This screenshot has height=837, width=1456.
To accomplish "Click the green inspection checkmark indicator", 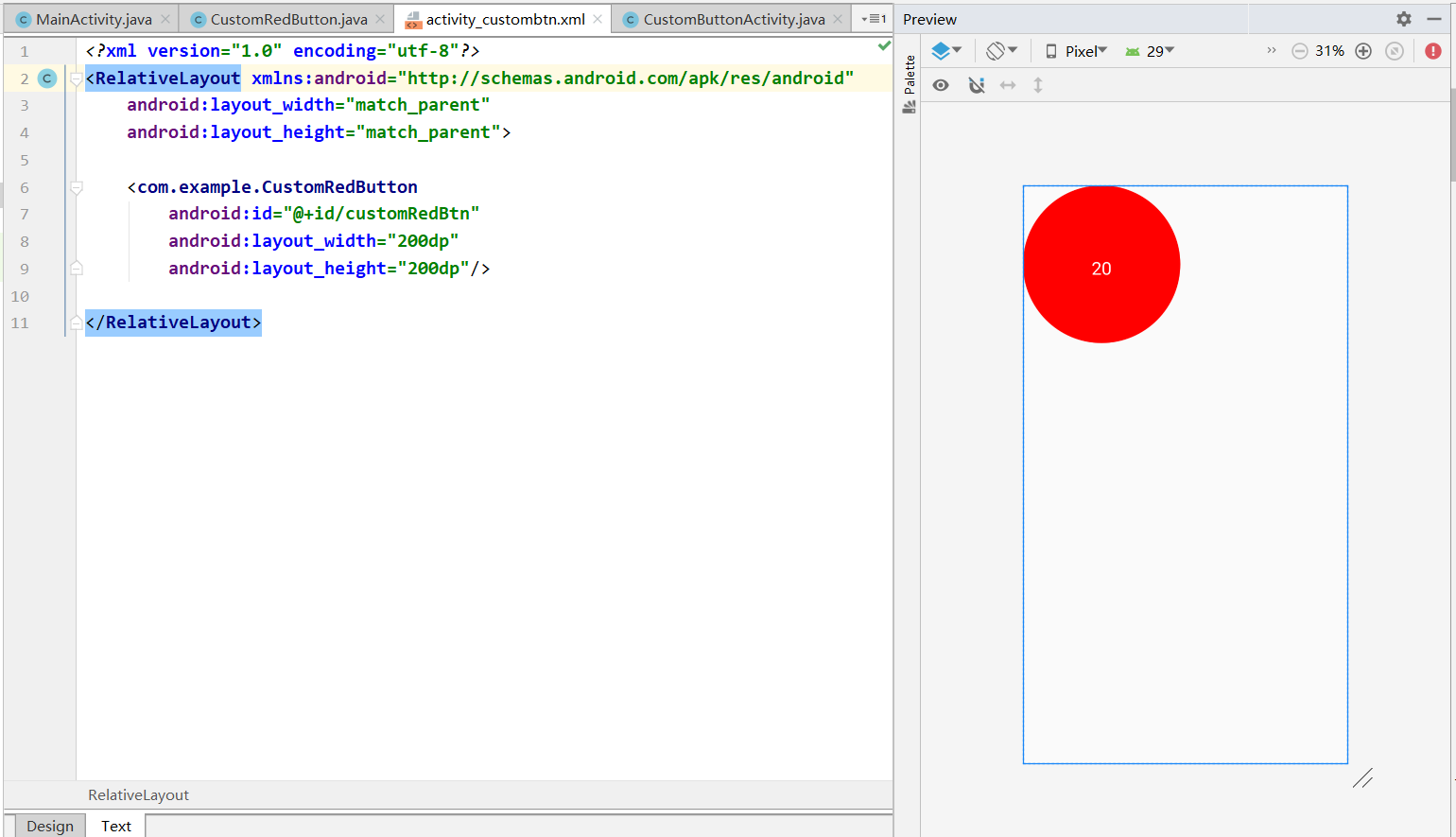I will coord(884,44).
